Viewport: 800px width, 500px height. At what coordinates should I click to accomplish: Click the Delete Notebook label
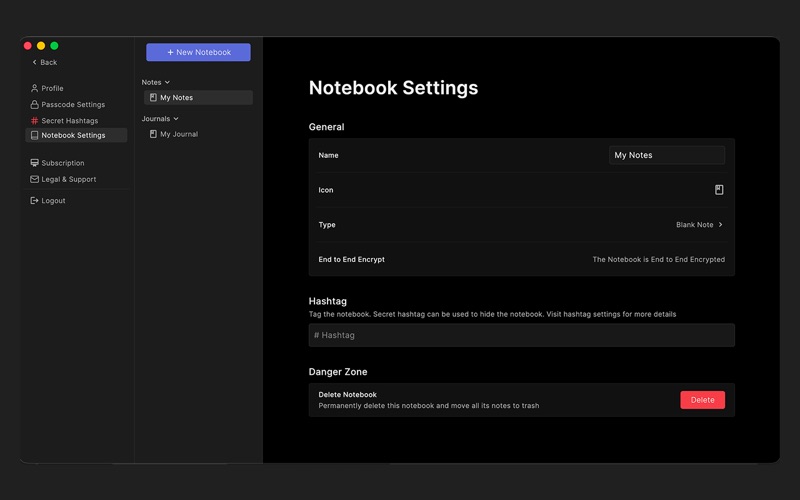click(x=347, y=394)
